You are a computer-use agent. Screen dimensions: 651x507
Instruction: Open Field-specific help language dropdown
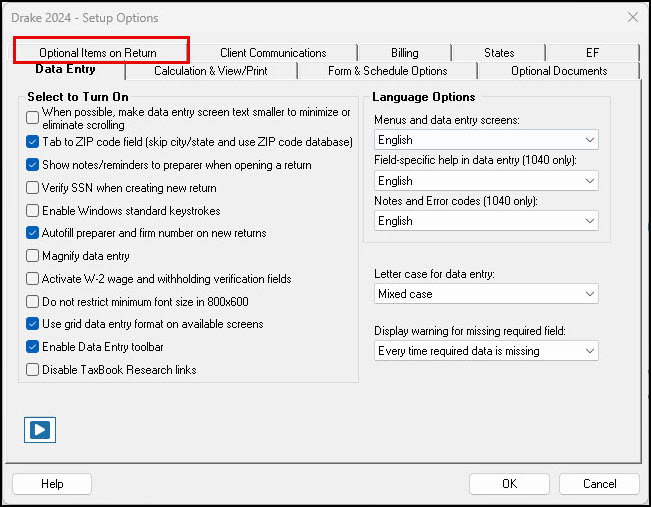point(486,181)
